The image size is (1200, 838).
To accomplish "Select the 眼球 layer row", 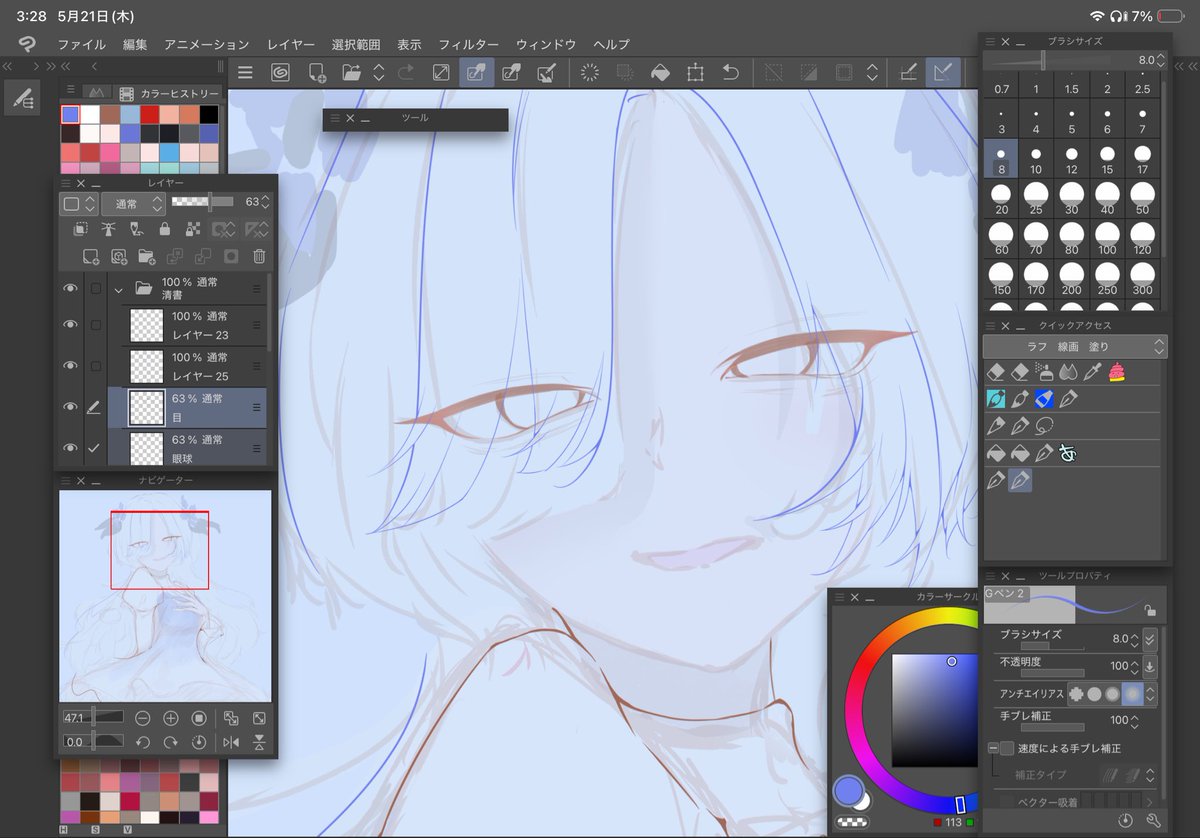I will pyautogui.click(x=187, y=447).
